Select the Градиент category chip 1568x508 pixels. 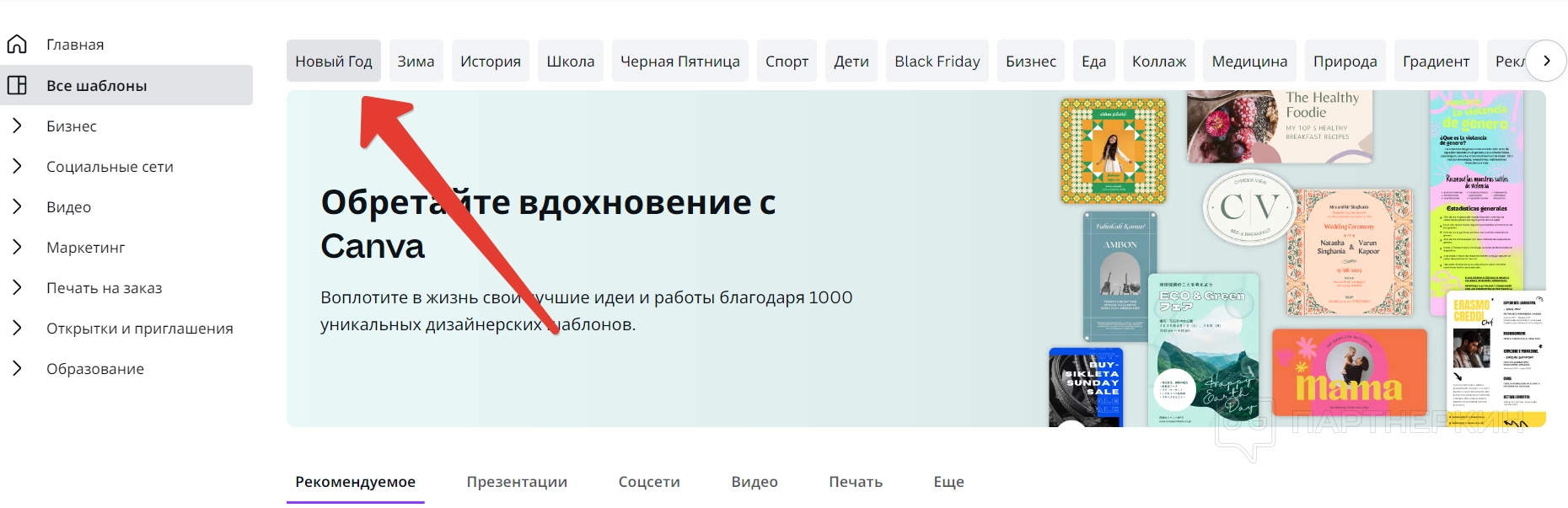point(1436,61)
